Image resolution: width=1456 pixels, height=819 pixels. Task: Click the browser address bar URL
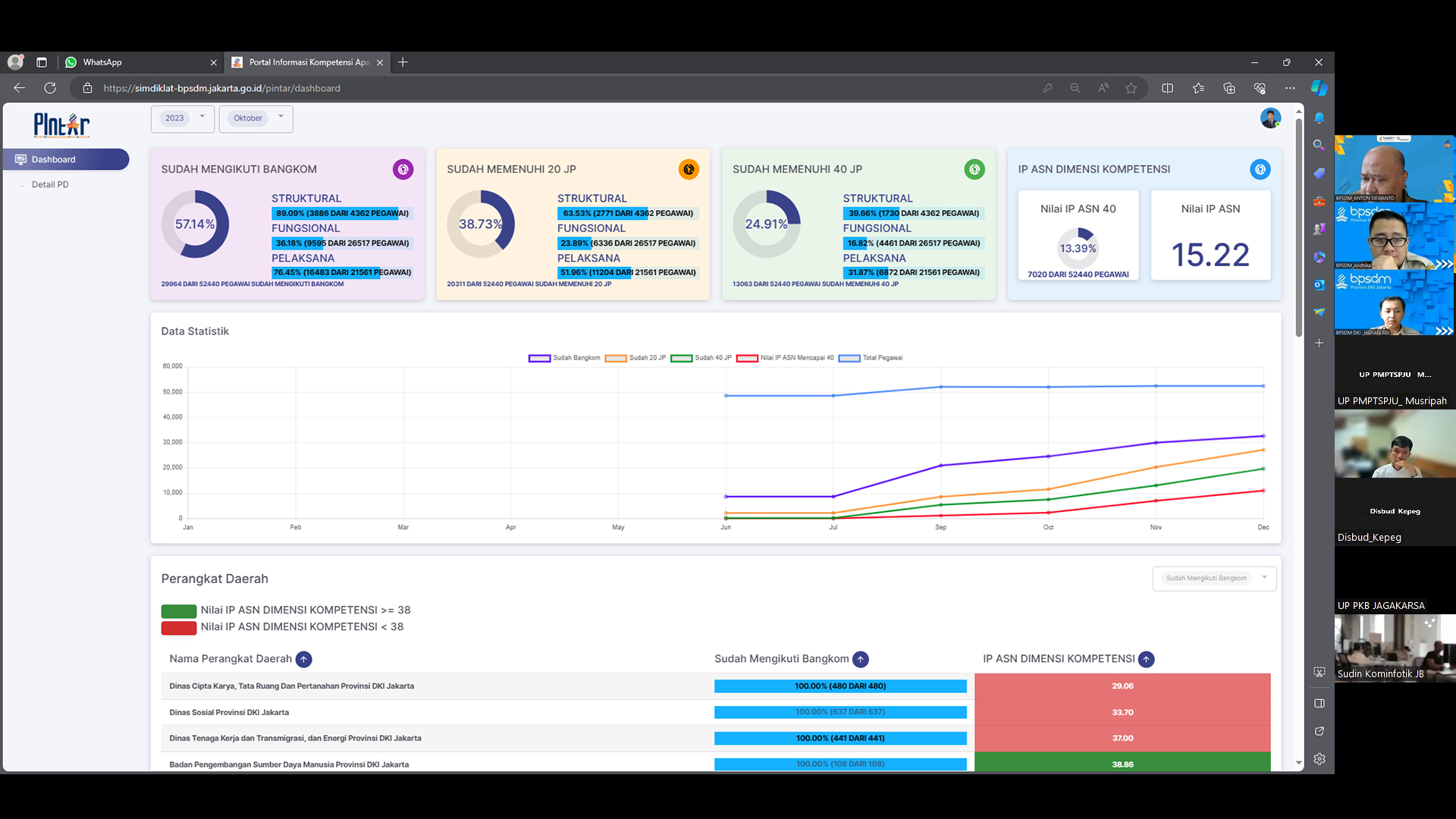click(x=222, y=88)
